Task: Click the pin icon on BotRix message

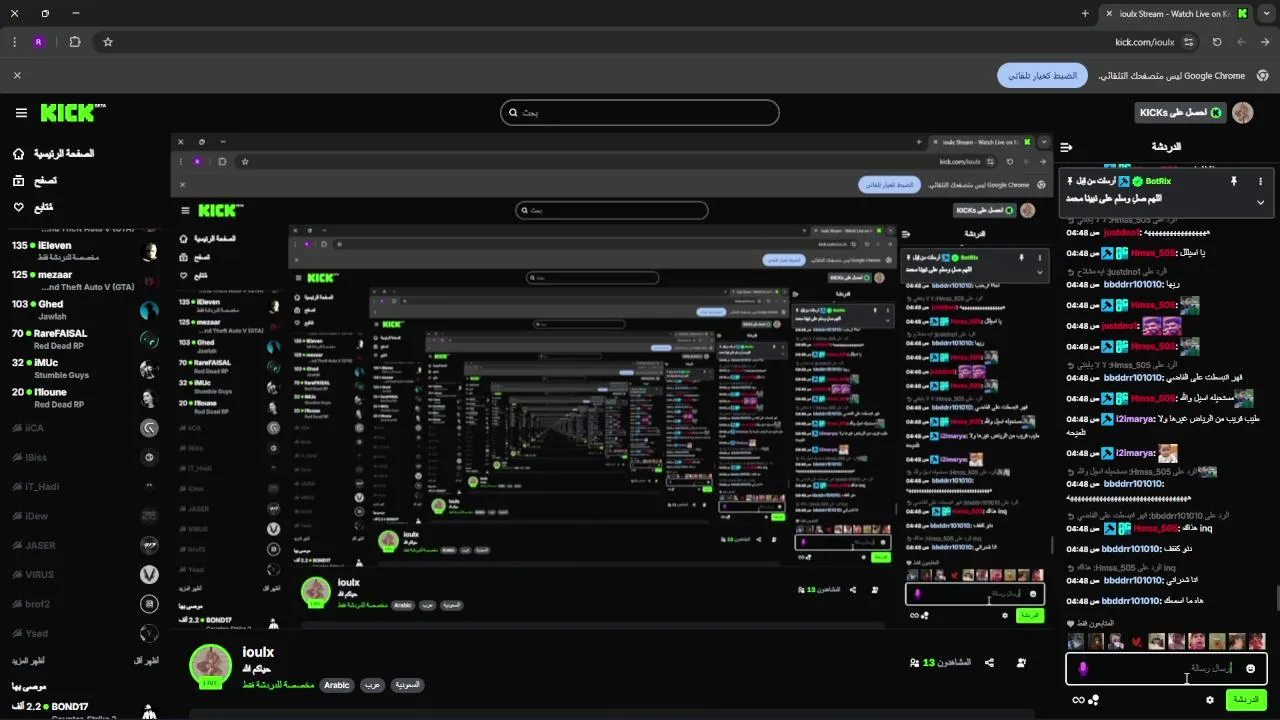Action: point(1234,181)
